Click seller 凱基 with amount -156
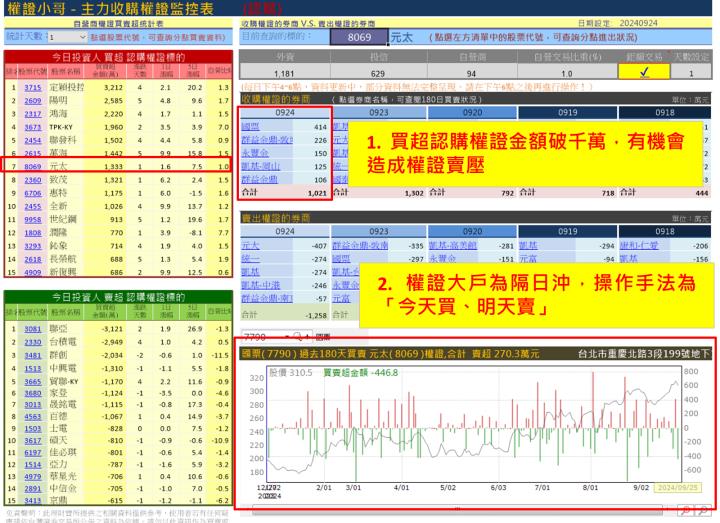This screenshot has height=523, width=720. pos(629,259)
